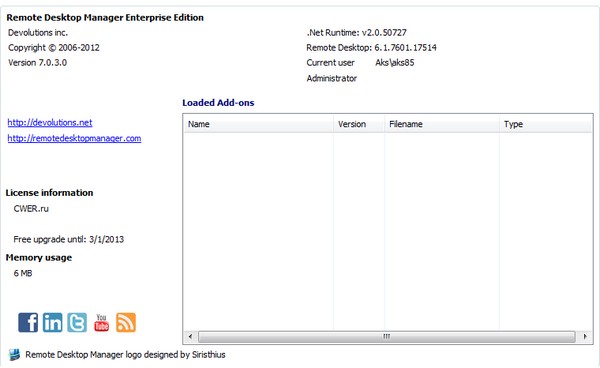Sort add-ons by Filename column

click(442, 124)
